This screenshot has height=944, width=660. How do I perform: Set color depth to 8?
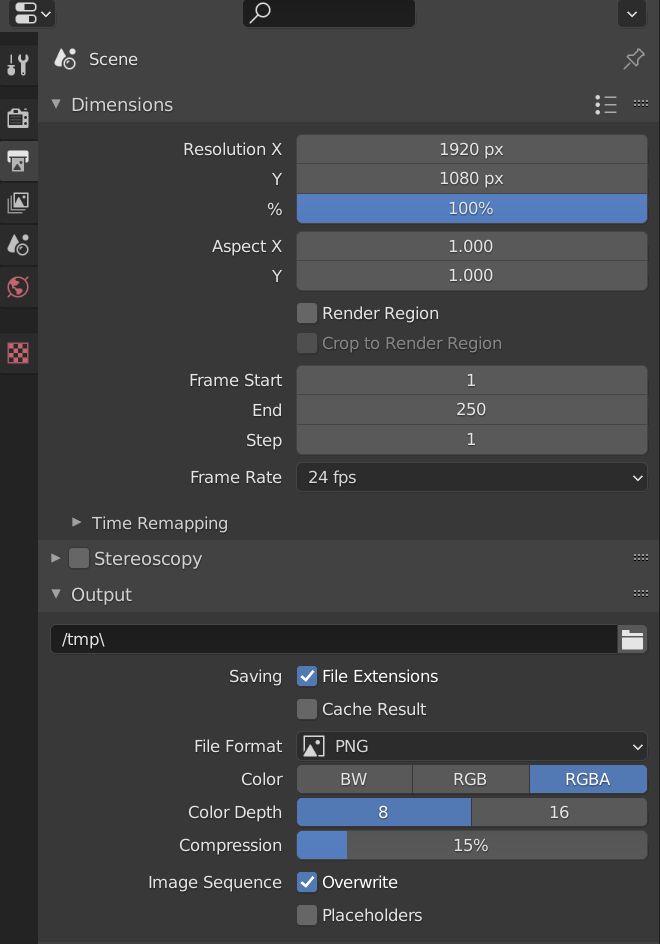(x=384, y=812)
